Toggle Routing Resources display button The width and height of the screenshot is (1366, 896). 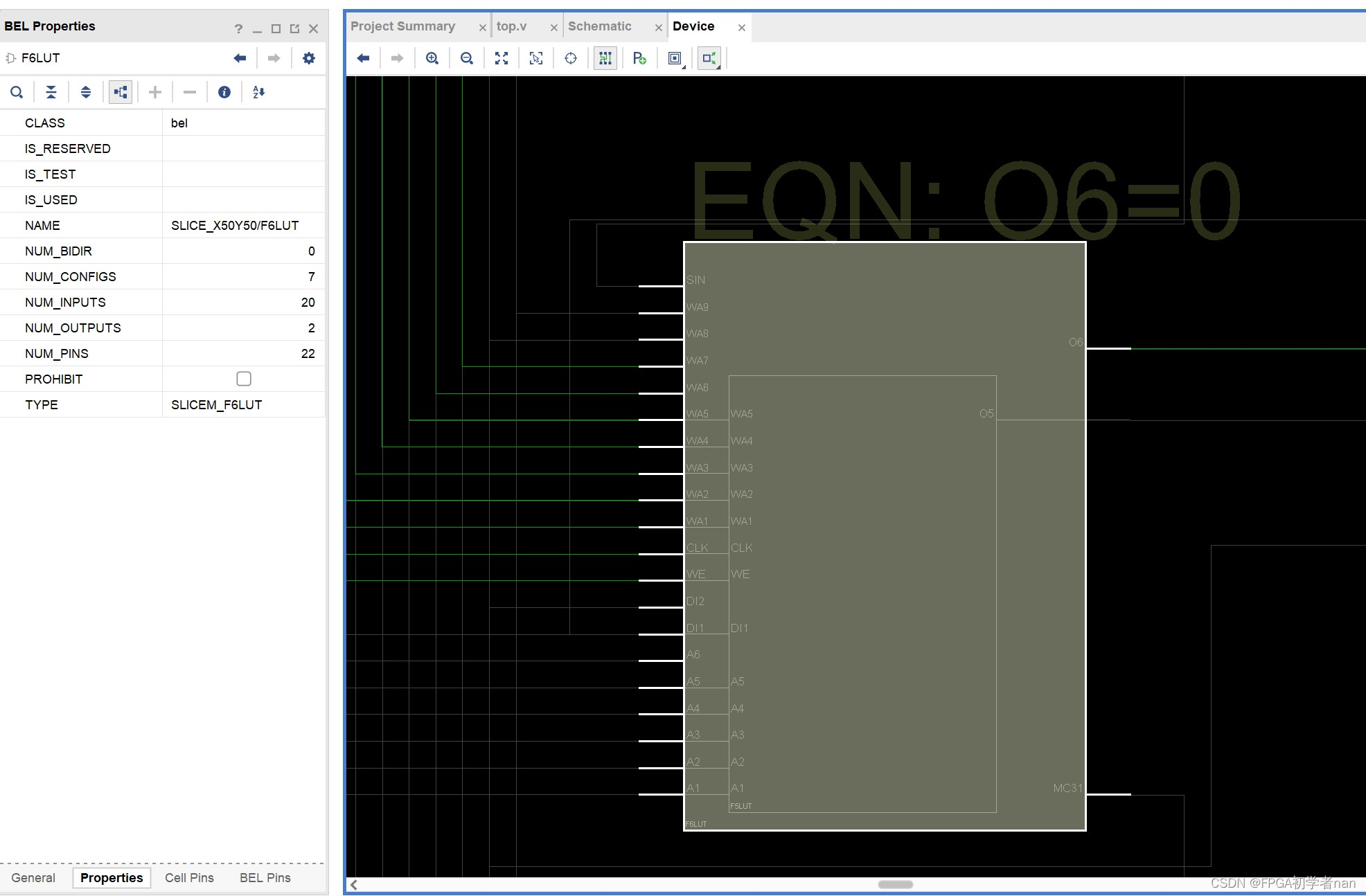click(605, 58)
